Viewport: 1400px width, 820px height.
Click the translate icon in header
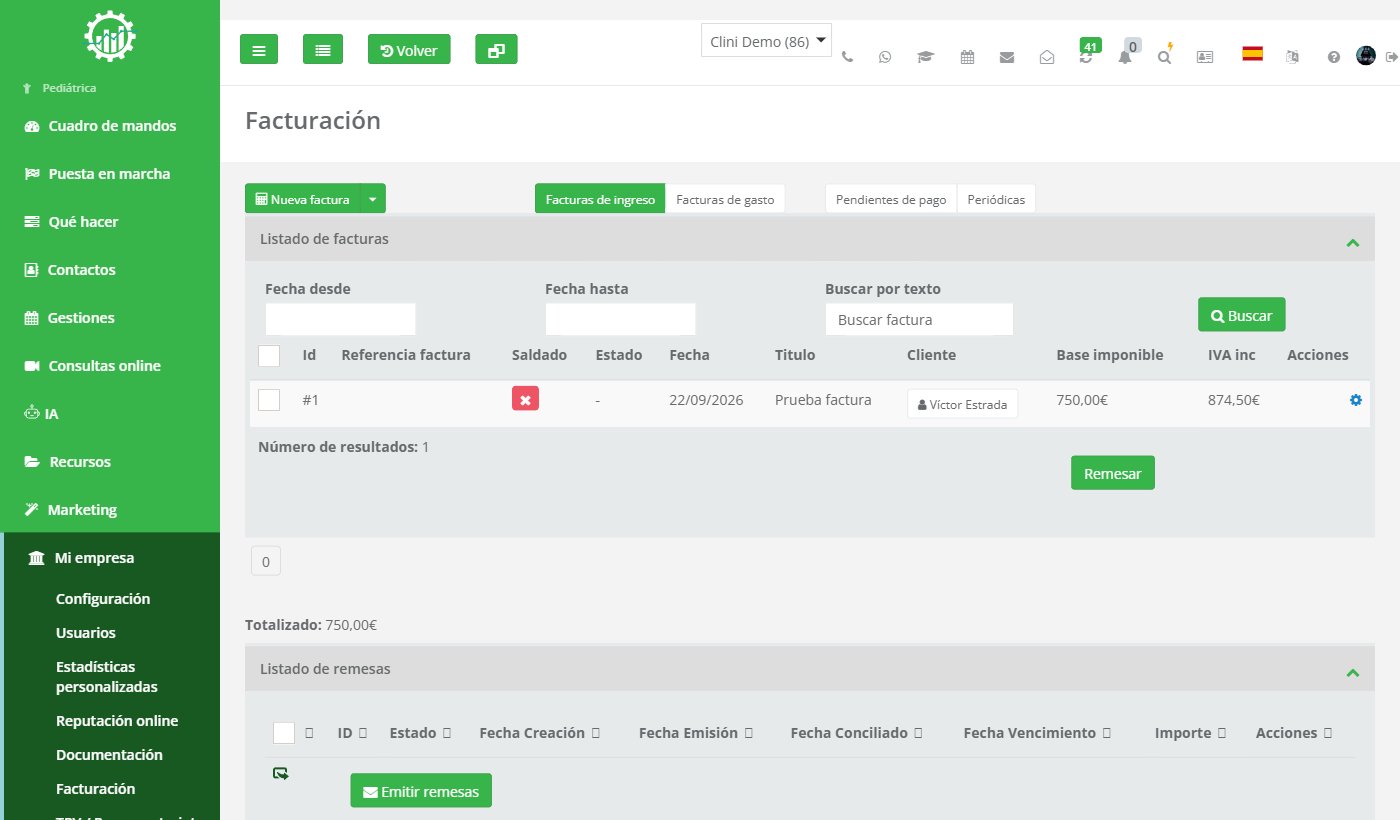[1292, 57]
